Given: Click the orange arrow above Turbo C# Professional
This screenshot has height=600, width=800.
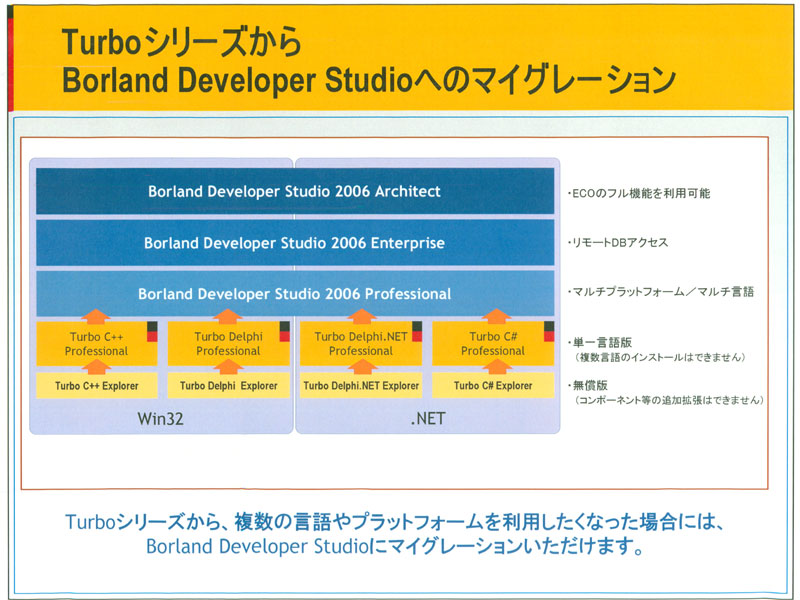Looking at the screenshot, I should (x=496, y=316).
